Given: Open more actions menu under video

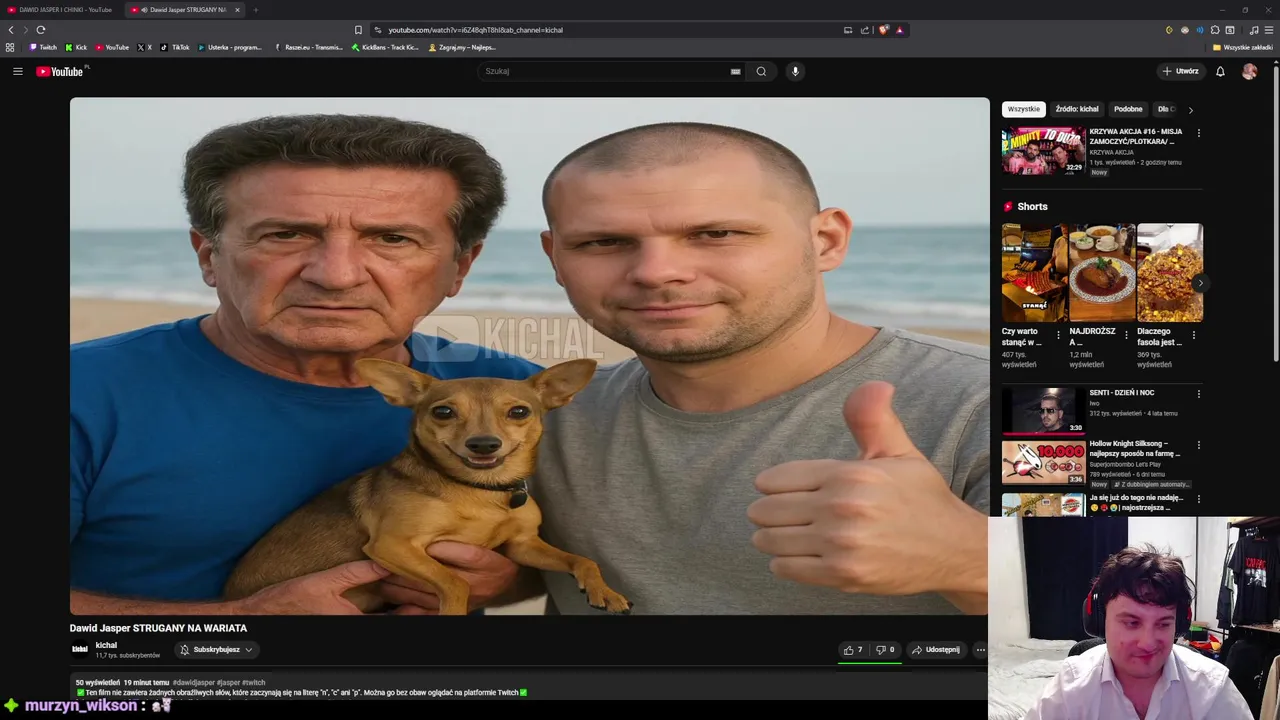Looking at the screenshot, I should (x=980, y=650).
